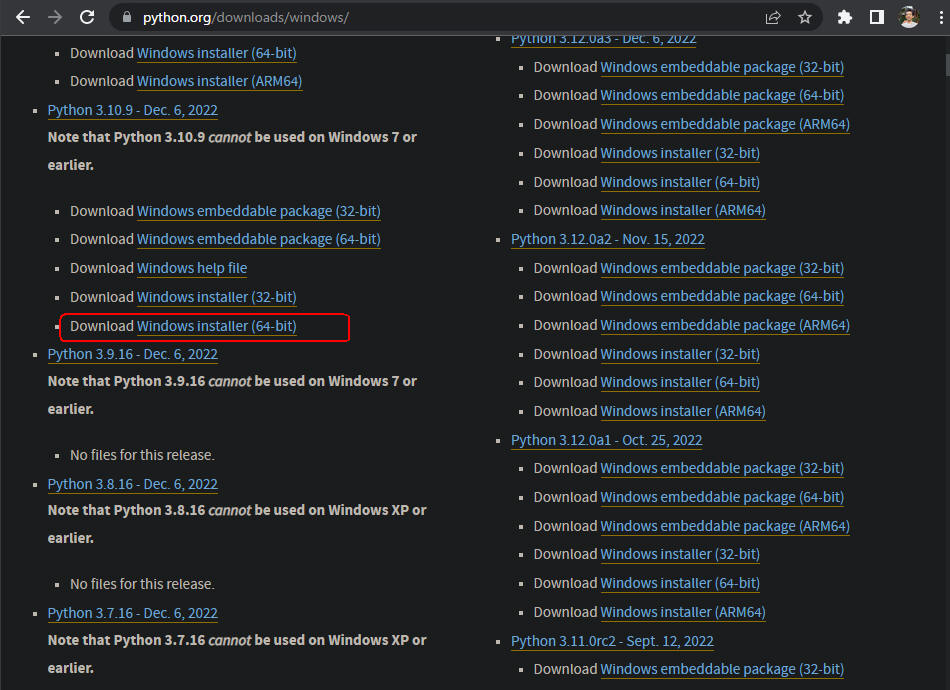
Task: Download Python 3.12.0a3 embeddable package (64-bit)
Action: (722, 95)
